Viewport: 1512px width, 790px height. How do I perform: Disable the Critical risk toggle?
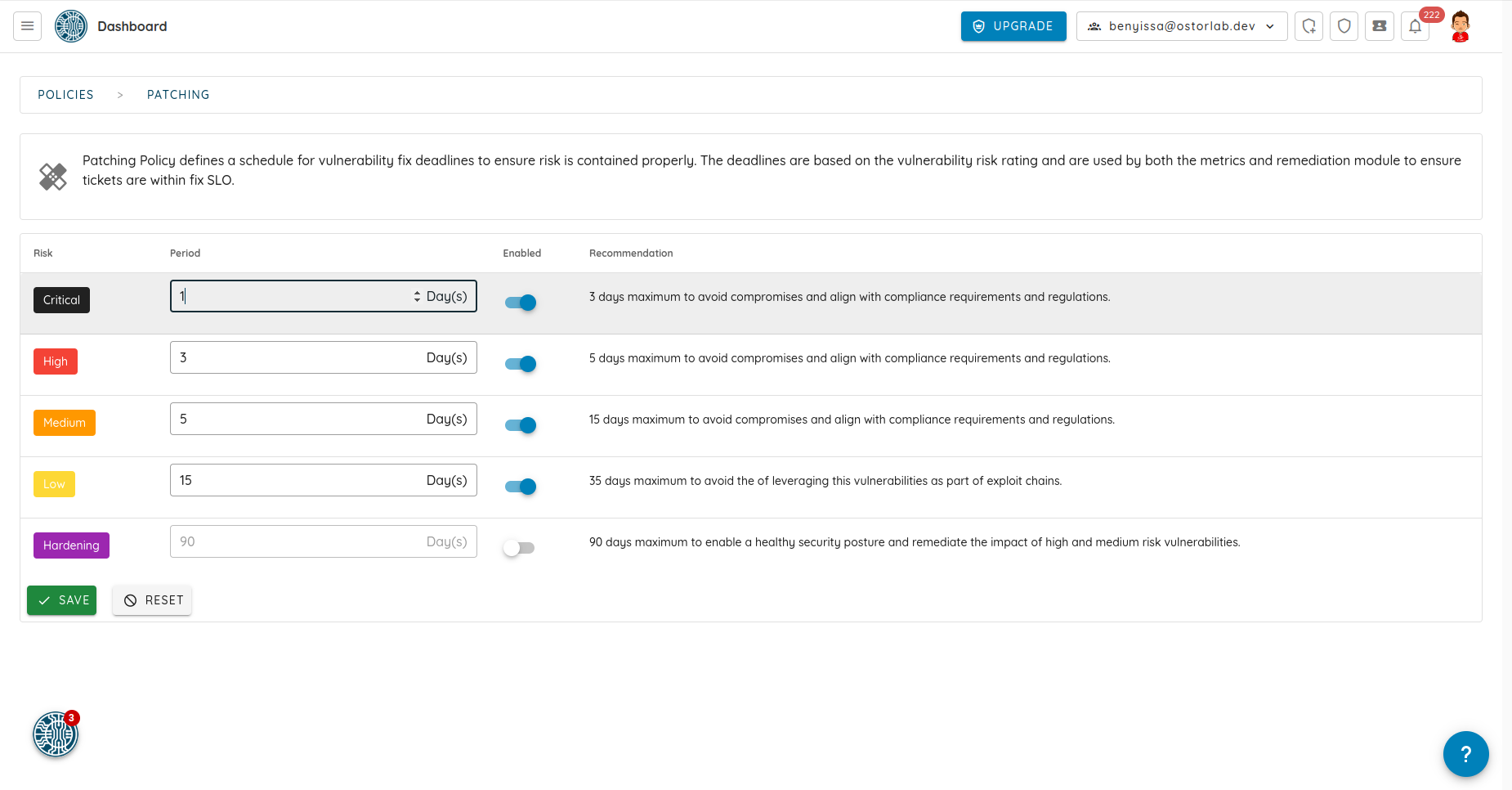click(x=521, y=303)
